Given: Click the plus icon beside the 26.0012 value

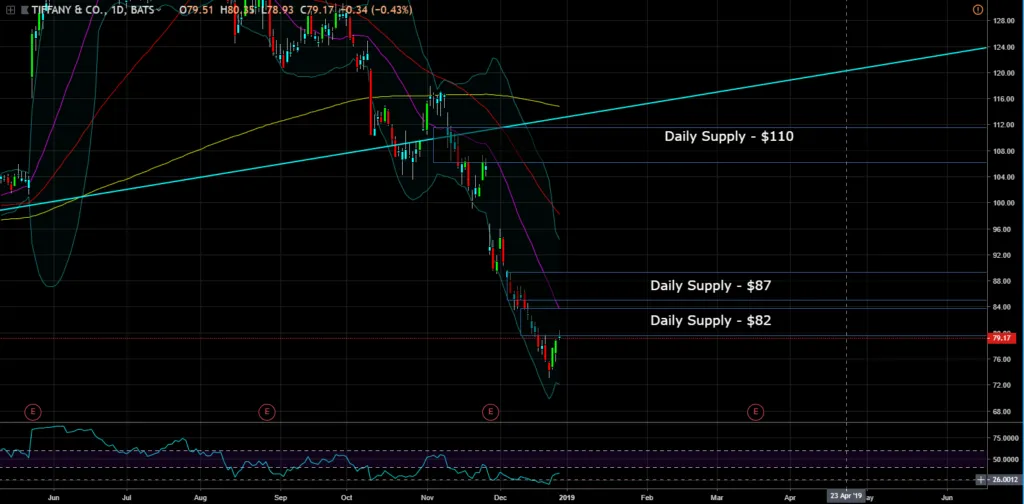Looking at the screenshot, I should point(980,481).
